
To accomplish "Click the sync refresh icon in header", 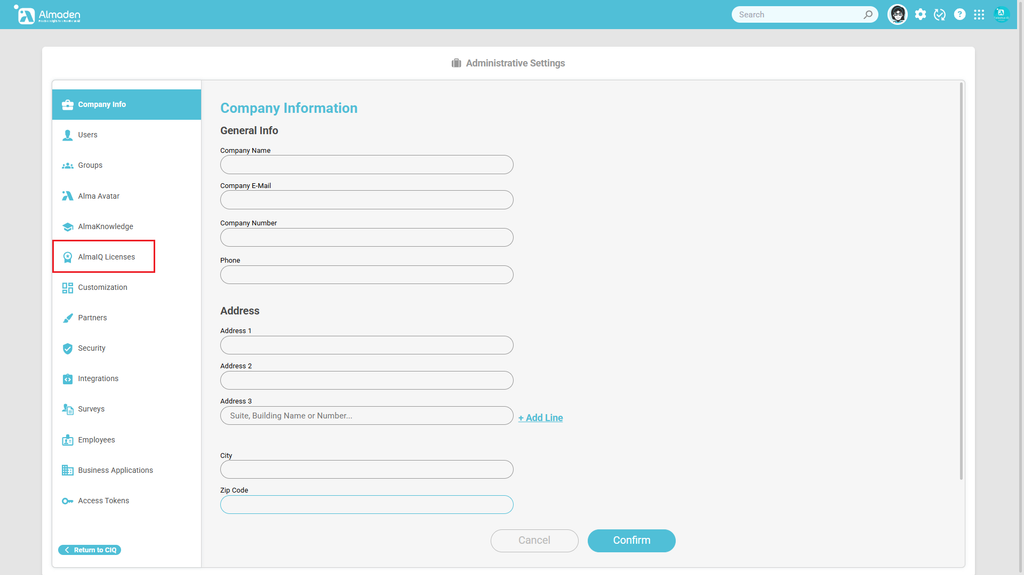I will 940,14.
